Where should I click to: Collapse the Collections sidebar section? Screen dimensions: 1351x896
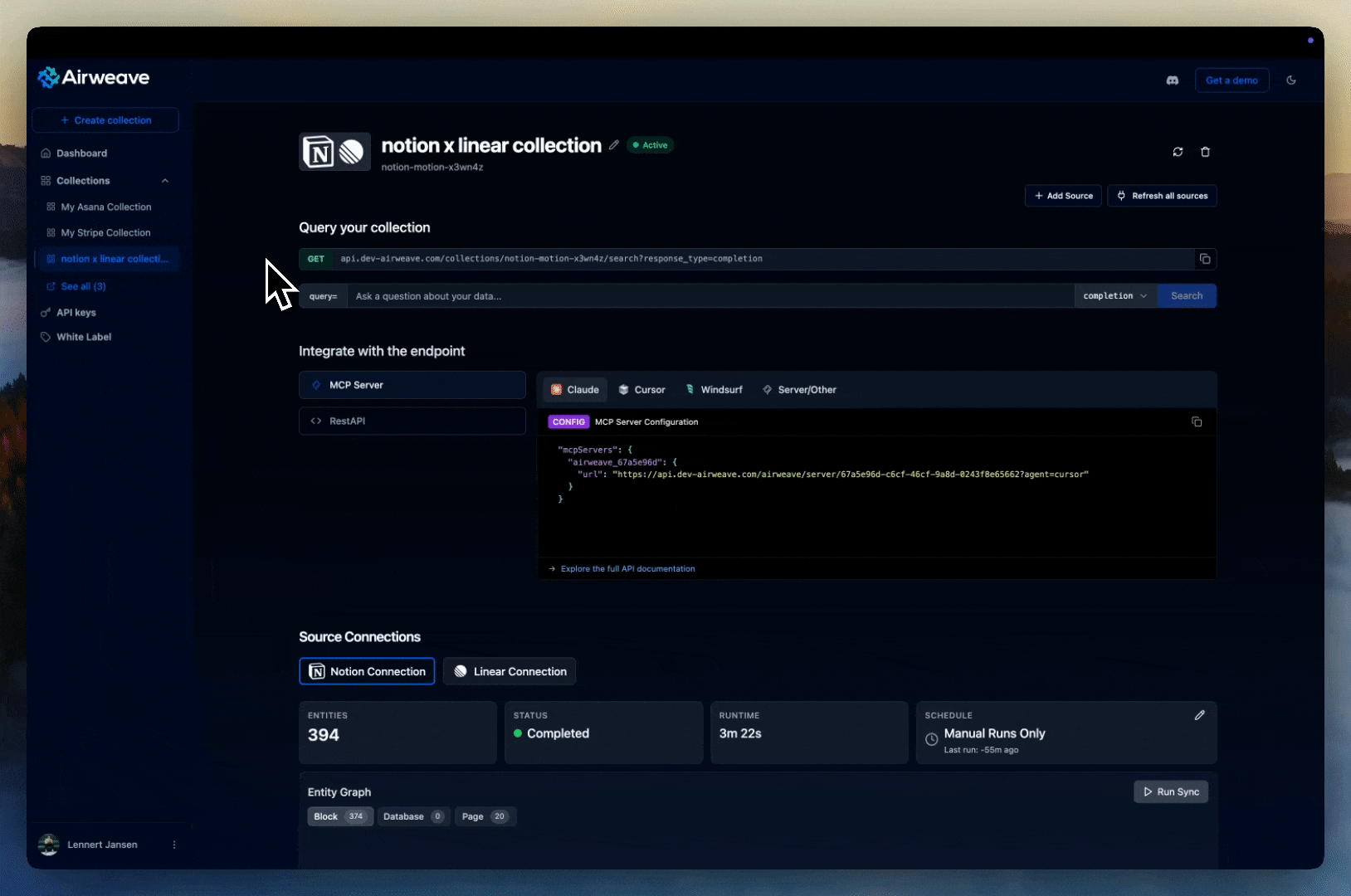pyautogui.click(x=165, y=181)
